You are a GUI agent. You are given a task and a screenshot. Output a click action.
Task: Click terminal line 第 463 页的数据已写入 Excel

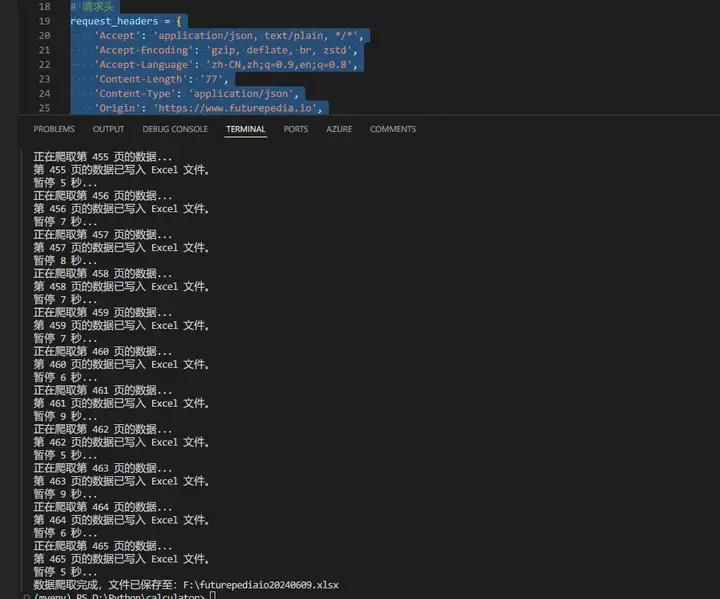tap(121, 481)
